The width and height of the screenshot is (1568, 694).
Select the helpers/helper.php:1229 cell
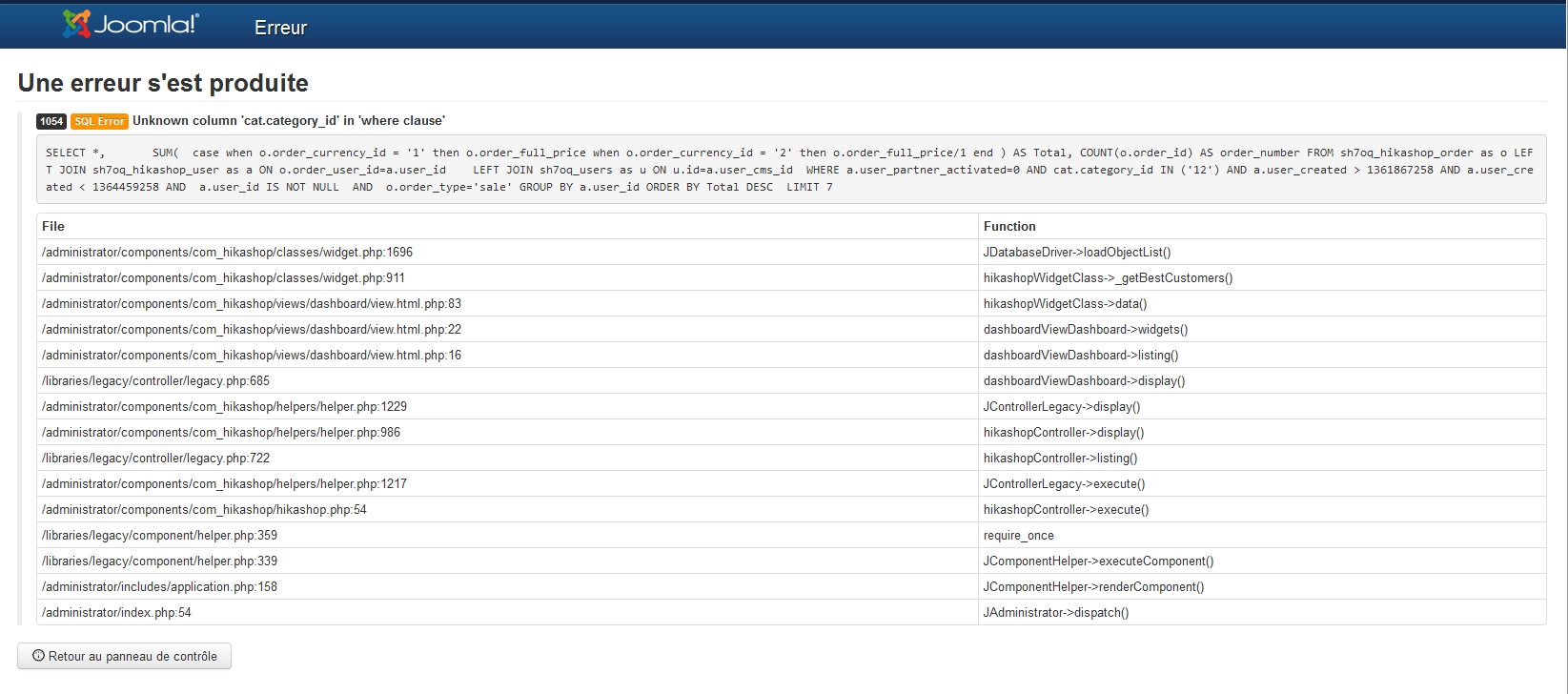coord(507,406)
